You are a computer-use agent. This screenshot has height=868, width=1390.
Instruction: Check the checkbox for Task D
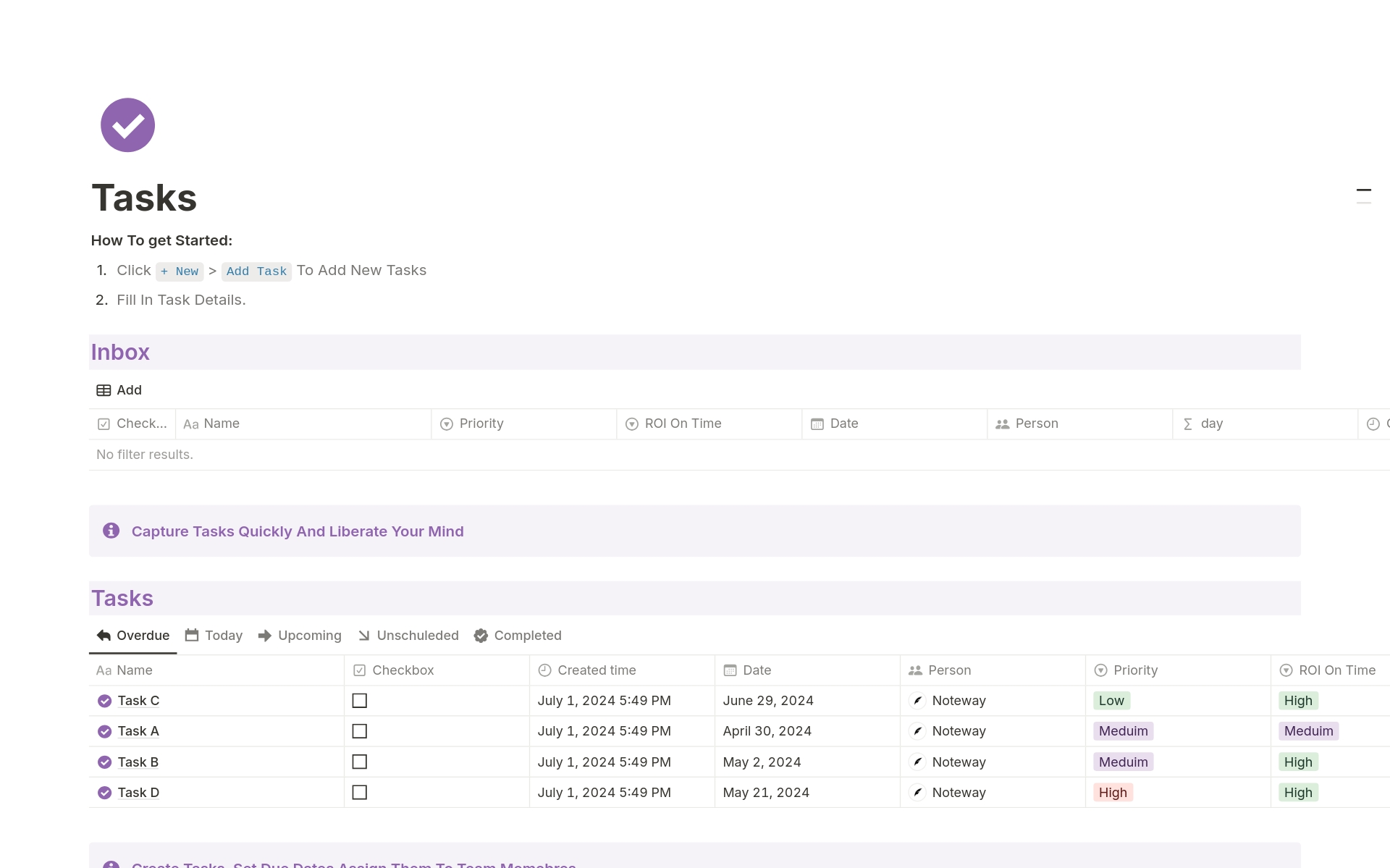360,792
